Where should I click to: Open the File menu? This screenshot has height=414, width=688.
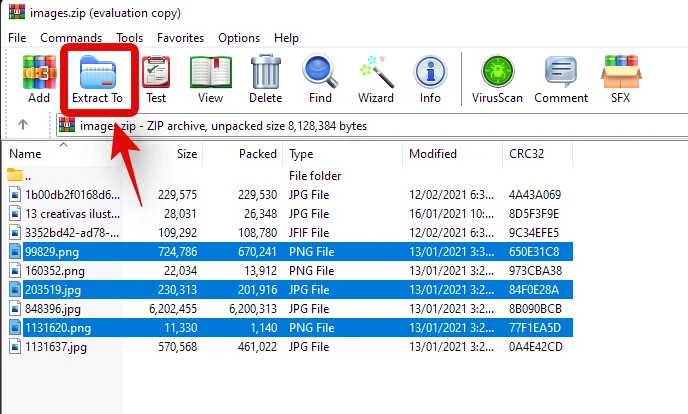(17, 38)
